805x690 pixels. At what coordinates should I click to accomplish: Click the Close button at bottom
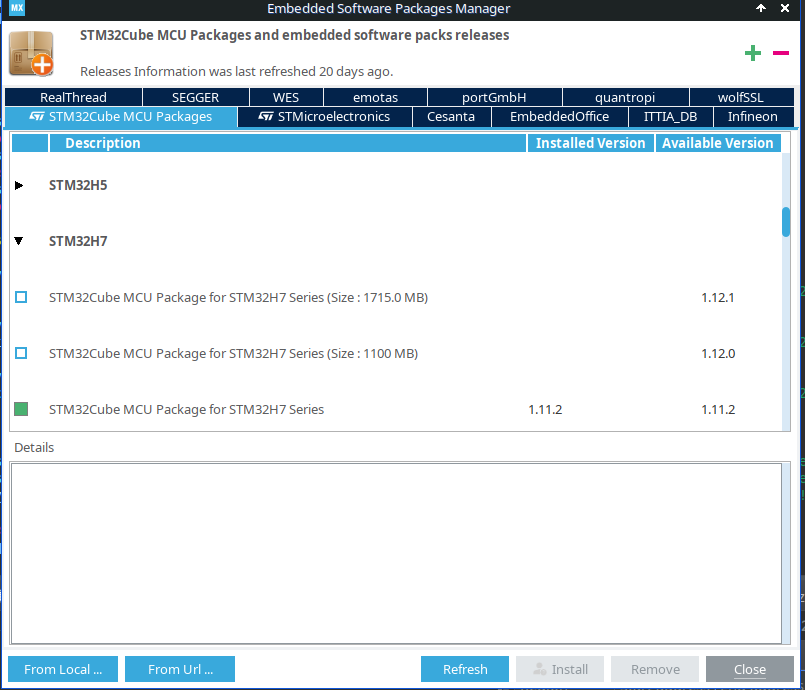pyautogui.click(x=750, y=669)
